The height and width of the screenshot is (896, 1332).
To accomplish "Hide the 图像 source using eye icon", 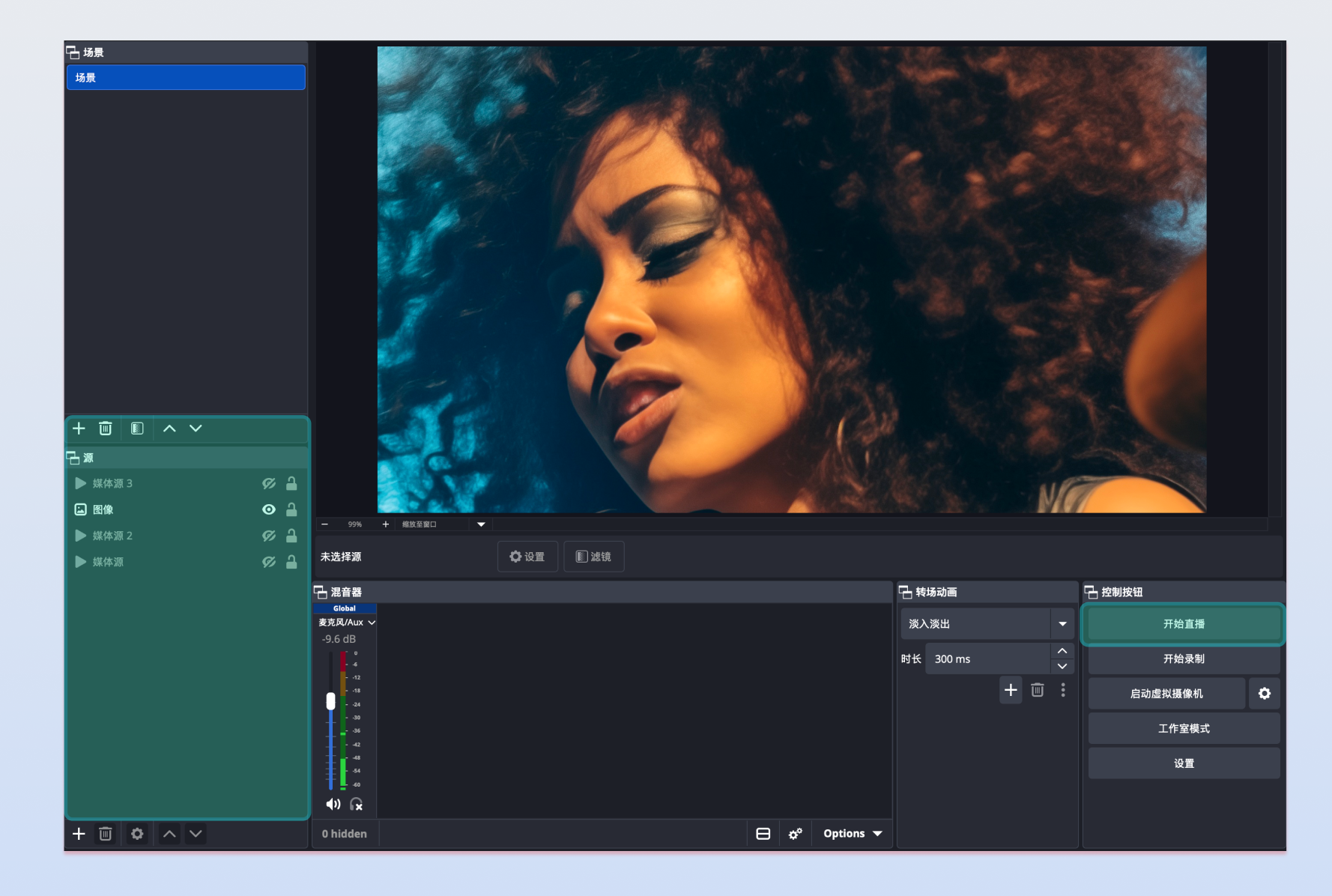I will [x=268, y=509].
